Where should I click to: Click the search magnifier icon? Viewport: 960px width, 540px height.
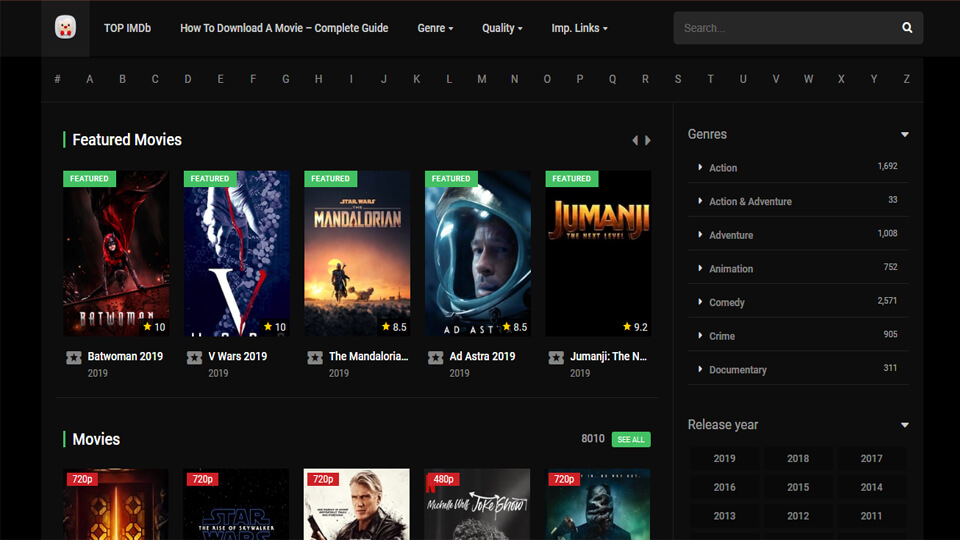[x=907, y=28]
